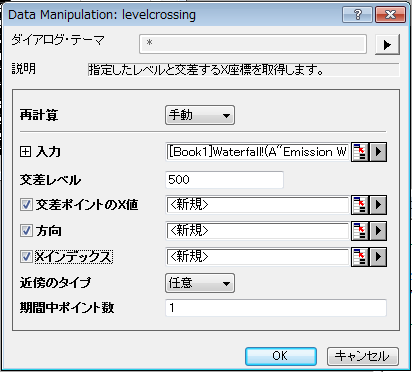Uncheck the 方向 checkbox
412x372 pixels.
tap(26, 230)
